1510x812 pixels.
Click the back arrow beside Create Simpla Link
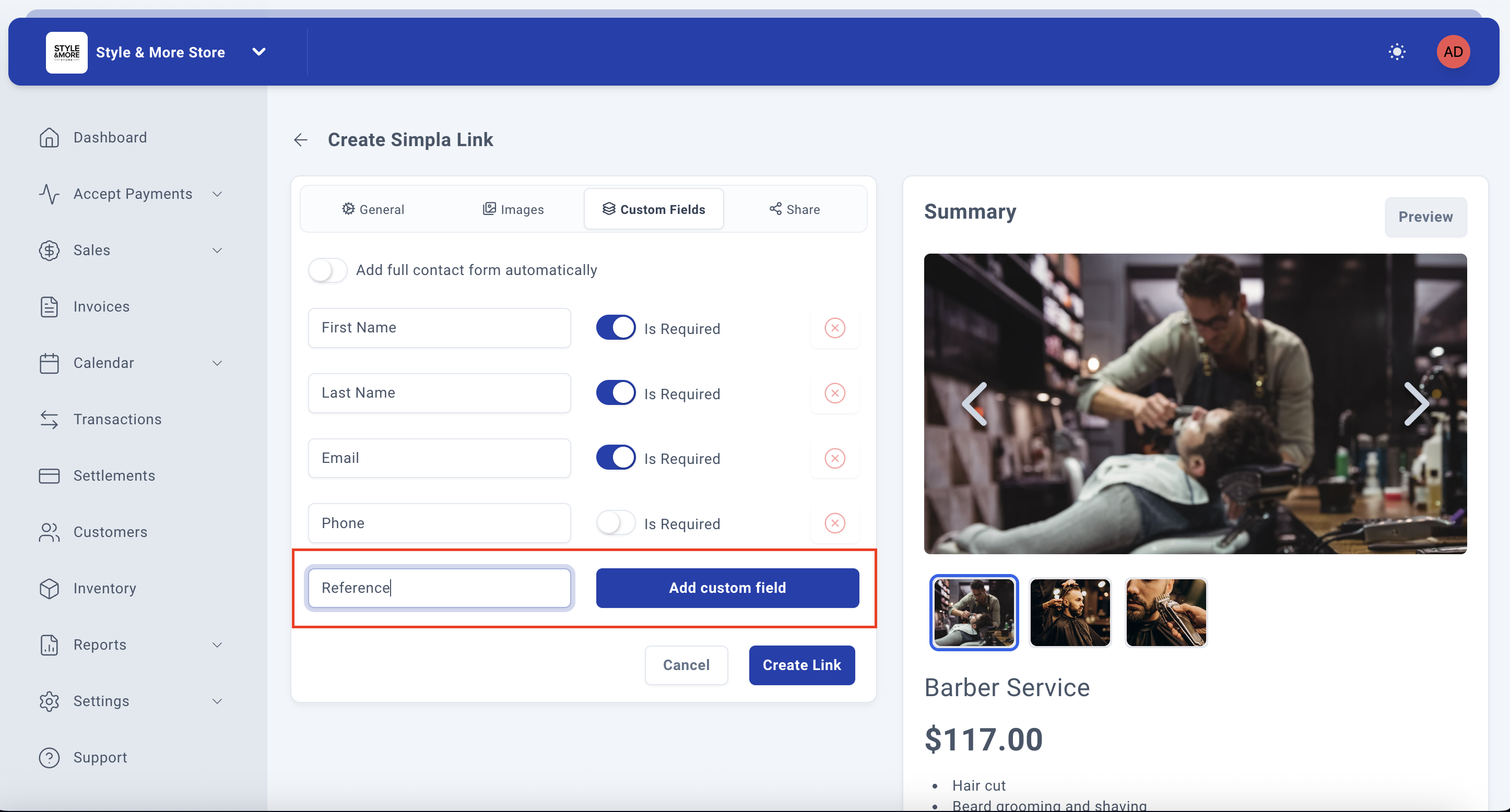click(301, 139)
